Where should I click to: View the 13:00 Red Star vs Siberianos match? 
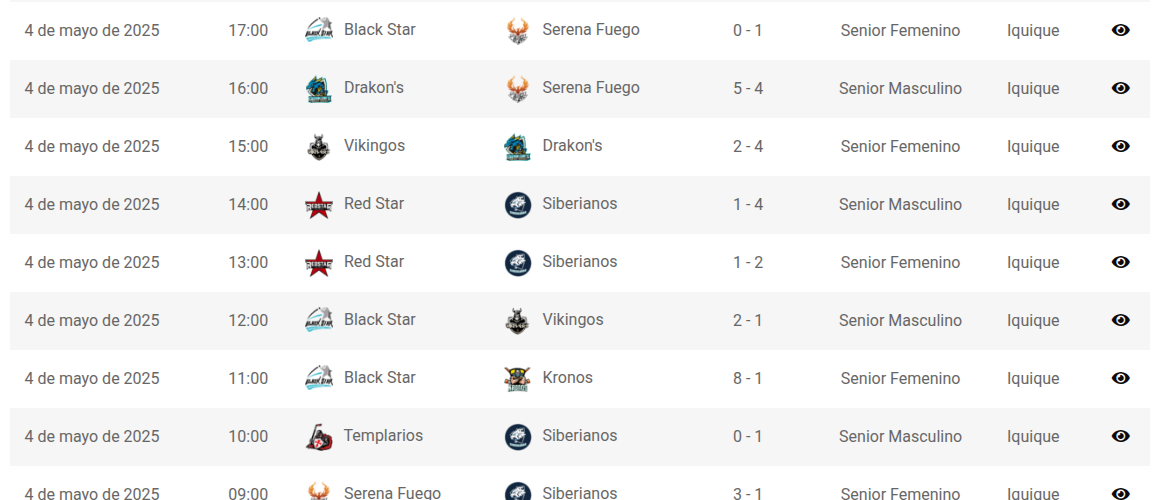click(1120, 262)
